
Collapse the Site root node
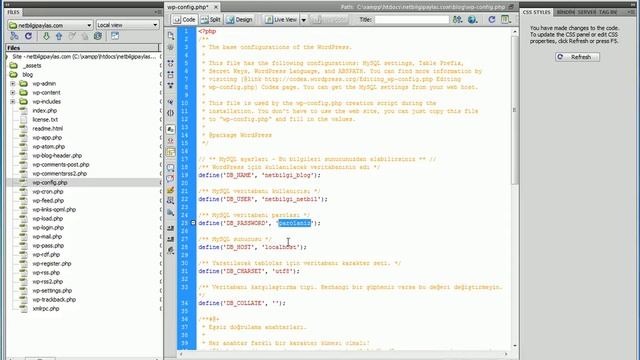tap(7, 57)
